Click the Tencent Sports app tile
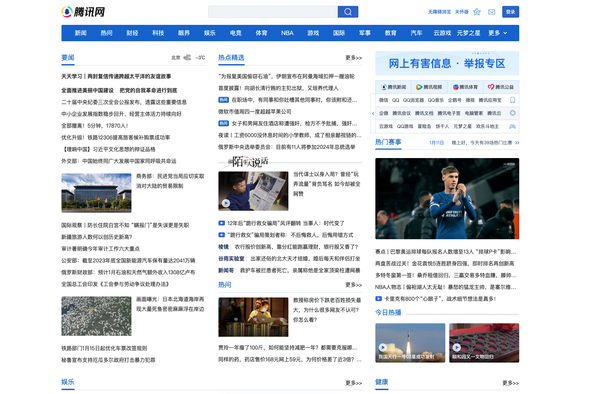This screenshot has height=394, width=600. [x=465, y=87]
